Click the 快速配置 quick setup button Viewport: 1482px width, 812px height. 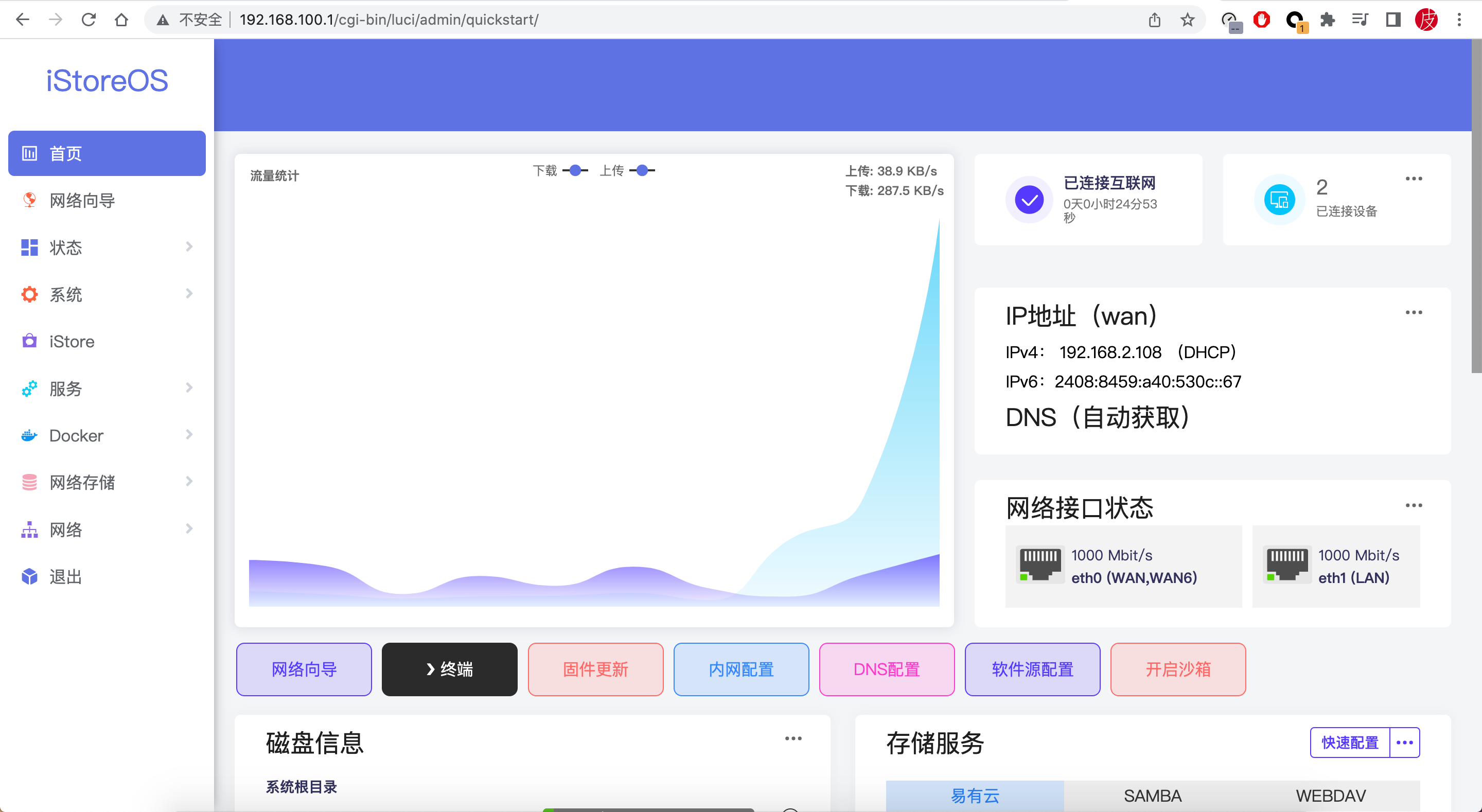coord(1349,743)
